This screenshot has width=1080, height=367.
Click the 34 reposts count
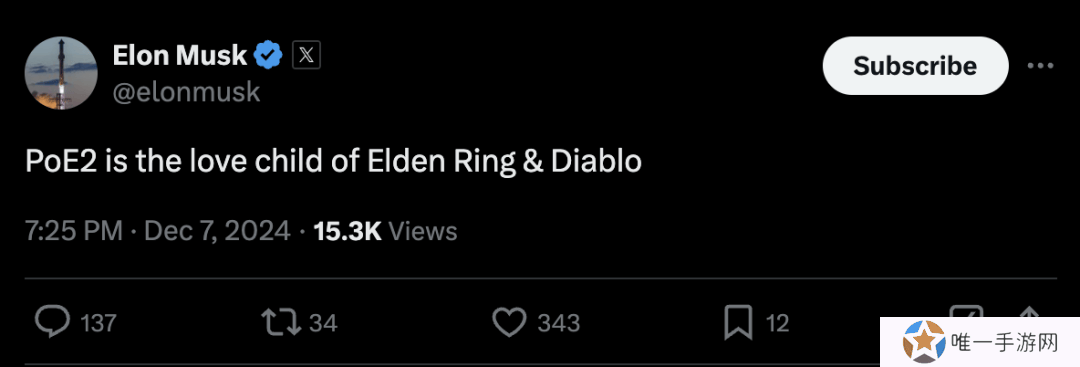tap(323, 323)
